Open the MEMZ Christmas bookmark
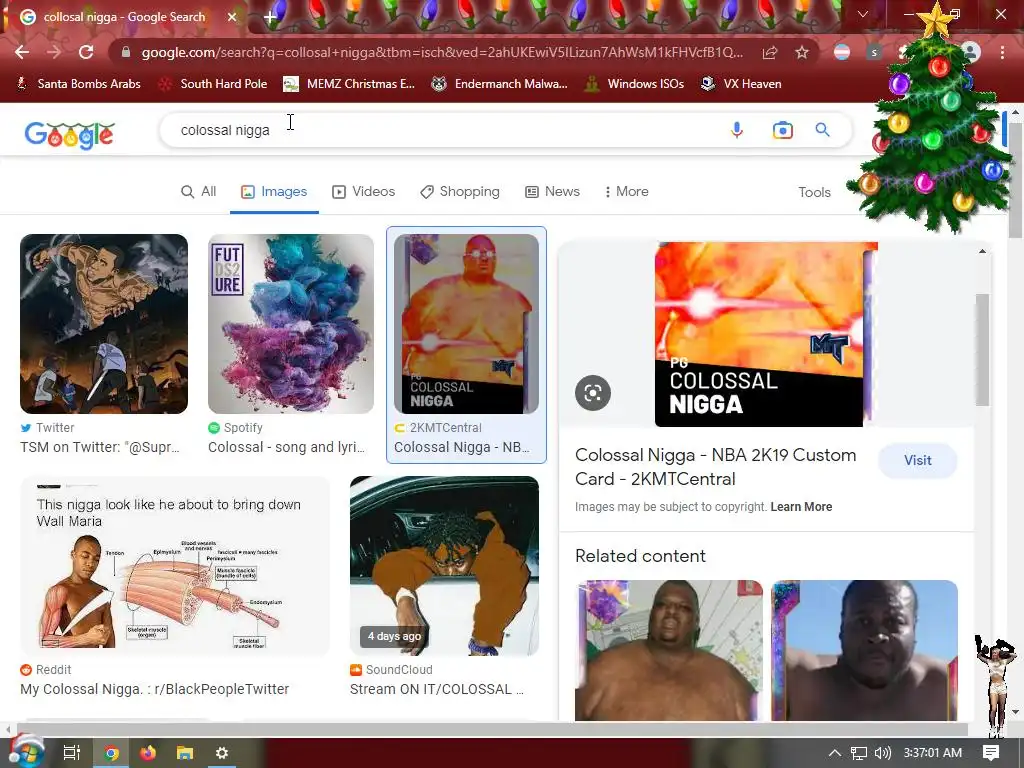Screen dimensions: 1024x768 [x=349, y=84]
